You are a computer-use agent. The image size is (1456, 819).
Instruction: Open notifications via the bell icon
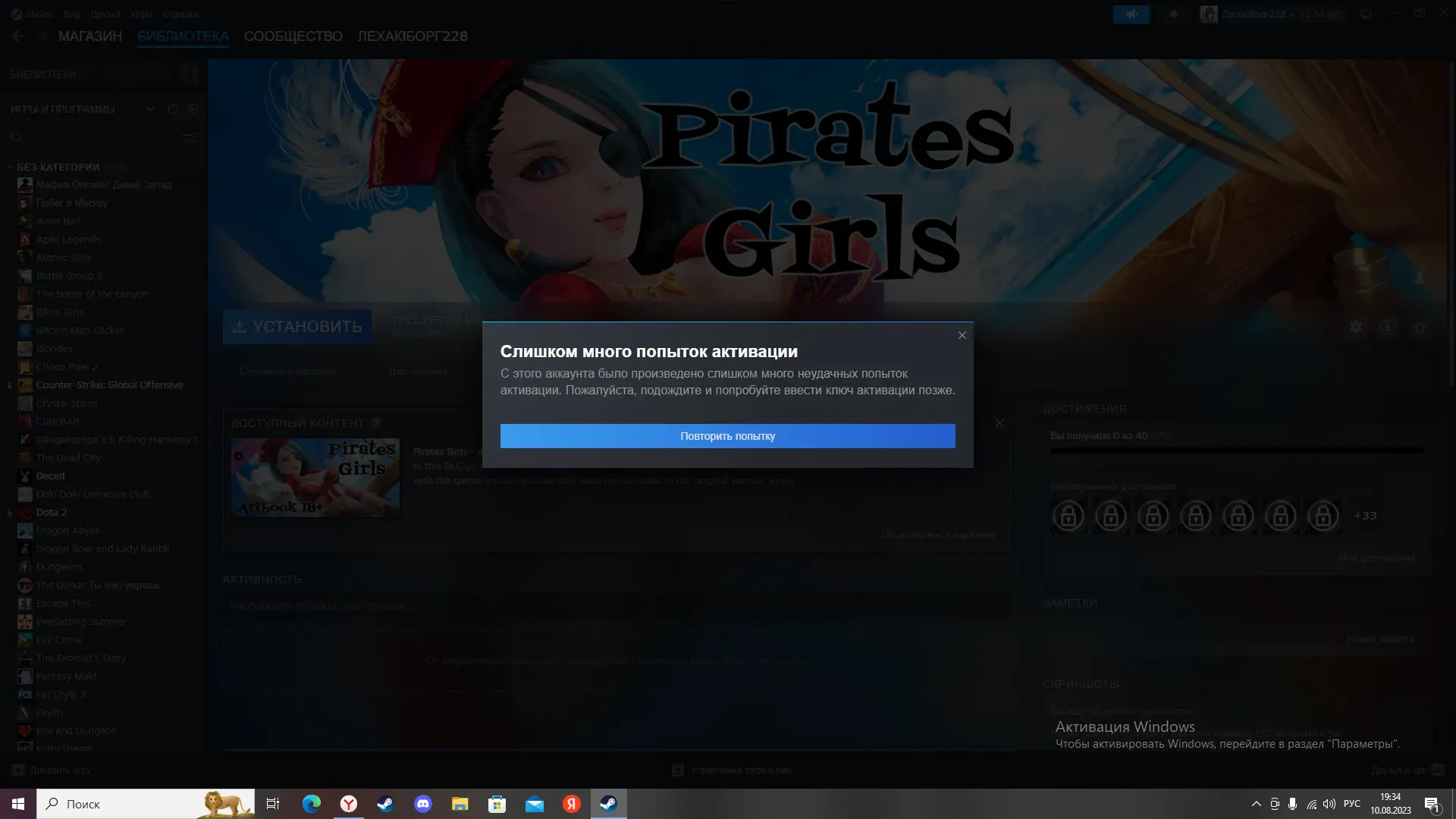click(1174, 14)
